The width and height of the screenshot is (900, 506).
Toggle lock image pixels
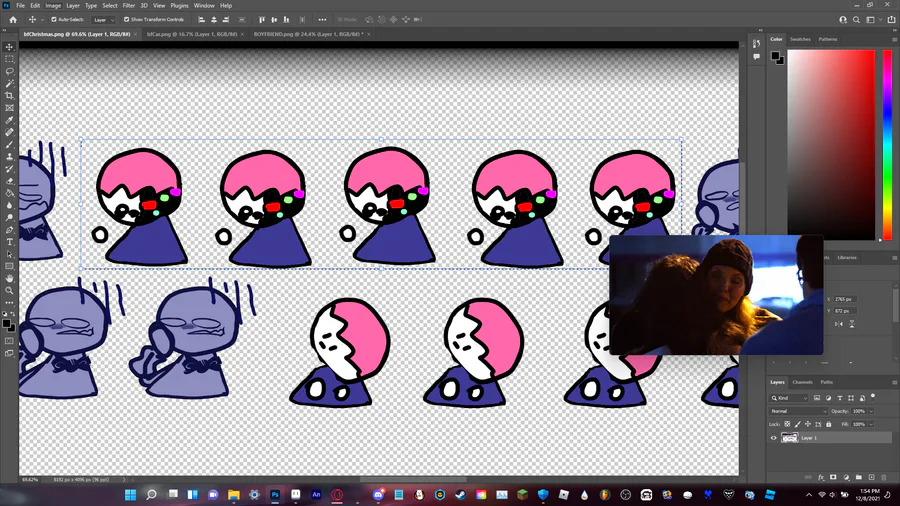tap(797, 425)
